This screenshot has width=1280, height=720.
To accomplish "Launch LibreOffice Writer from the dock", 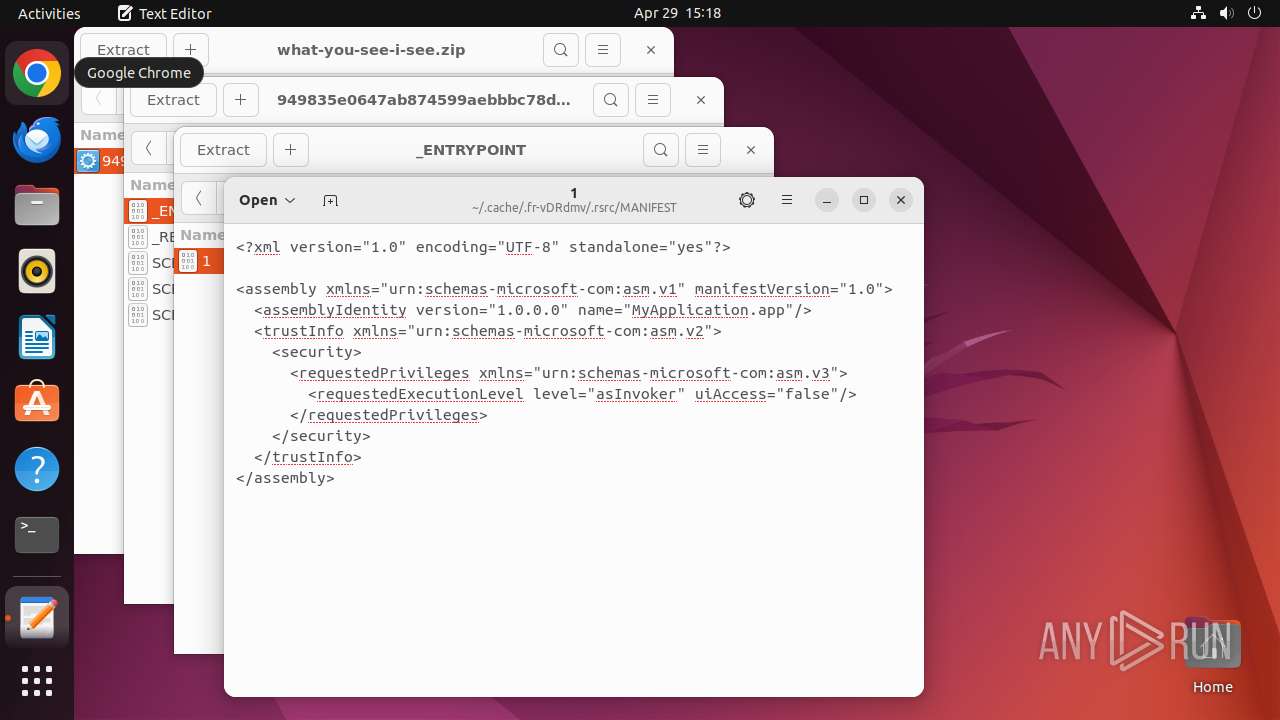I will (37, 337).
